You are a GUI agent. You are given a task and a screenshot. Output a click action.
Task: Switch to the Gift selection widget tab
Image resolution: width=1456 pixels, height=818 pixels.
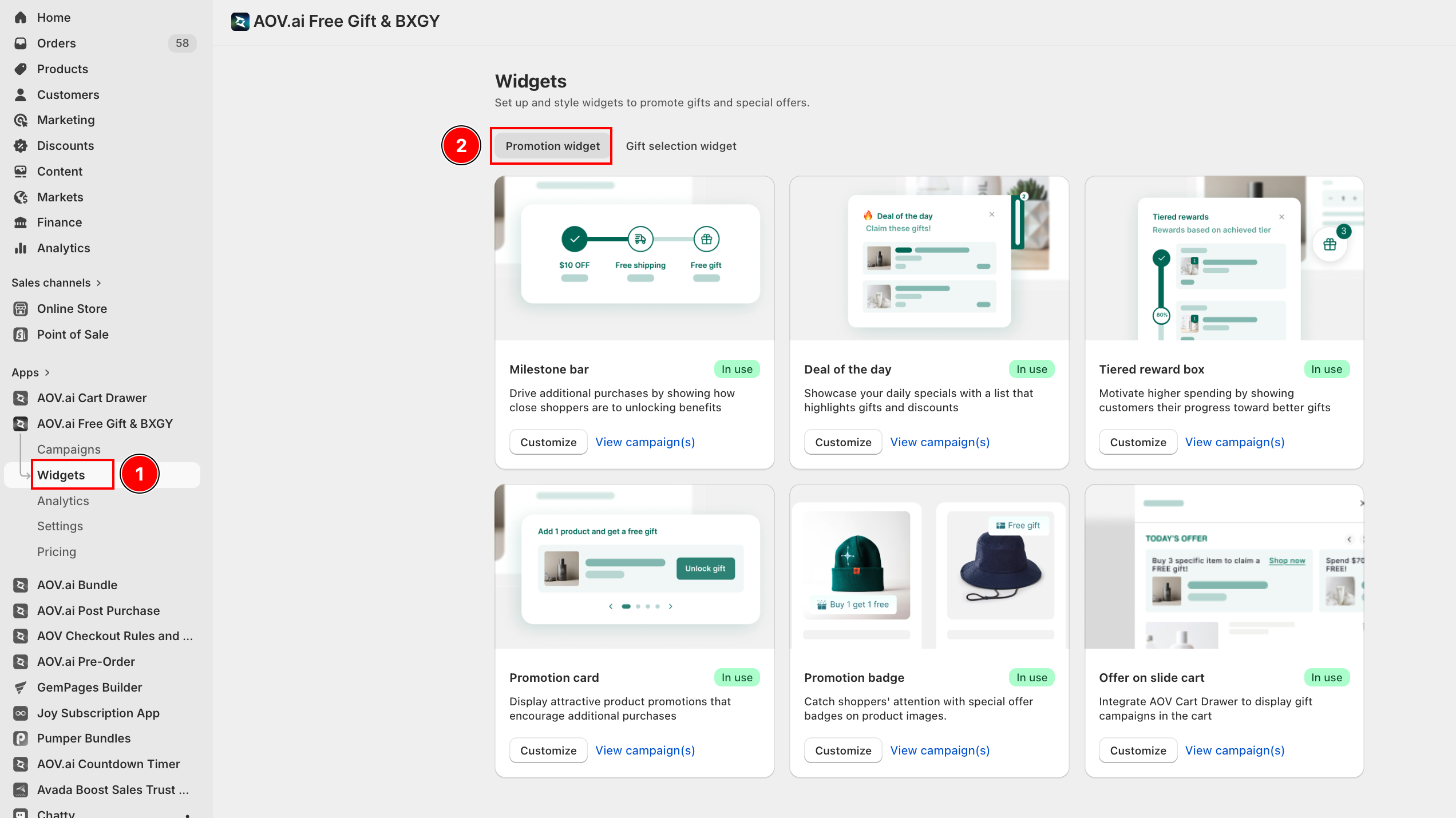pos(680,146)
